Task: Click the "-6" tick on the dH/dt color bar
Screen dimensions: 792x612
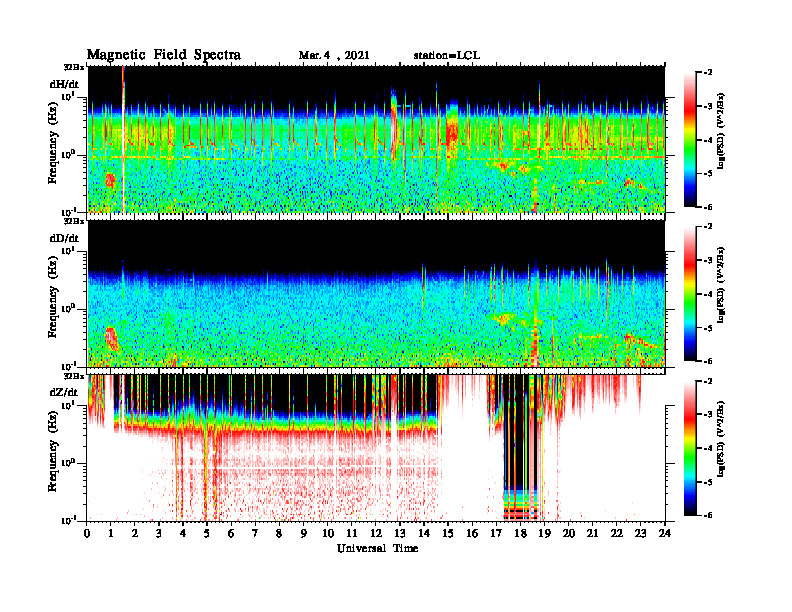Action: point(709,207)
